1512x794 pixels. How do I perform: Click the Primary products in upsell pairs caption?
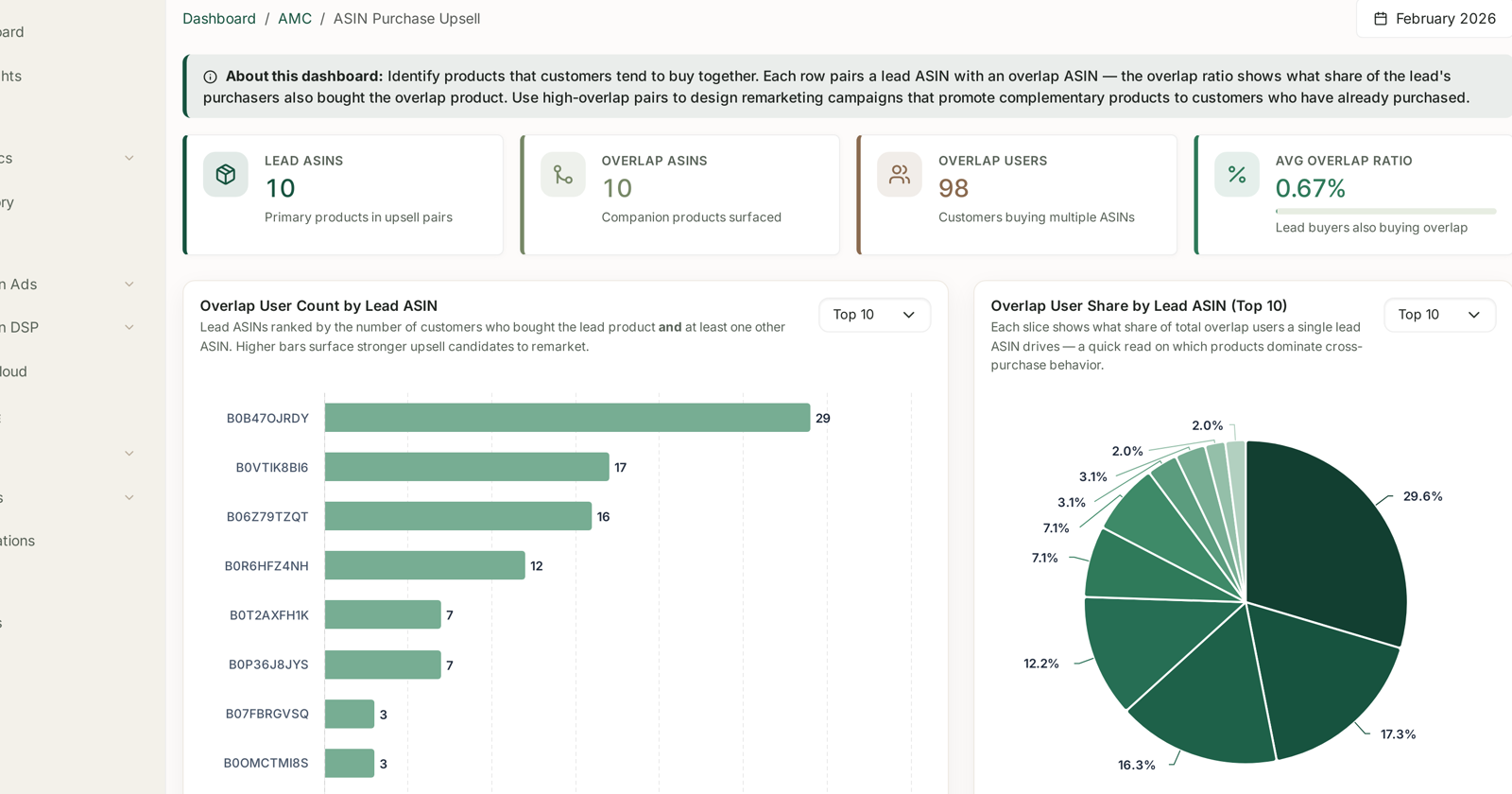(358, 217)
